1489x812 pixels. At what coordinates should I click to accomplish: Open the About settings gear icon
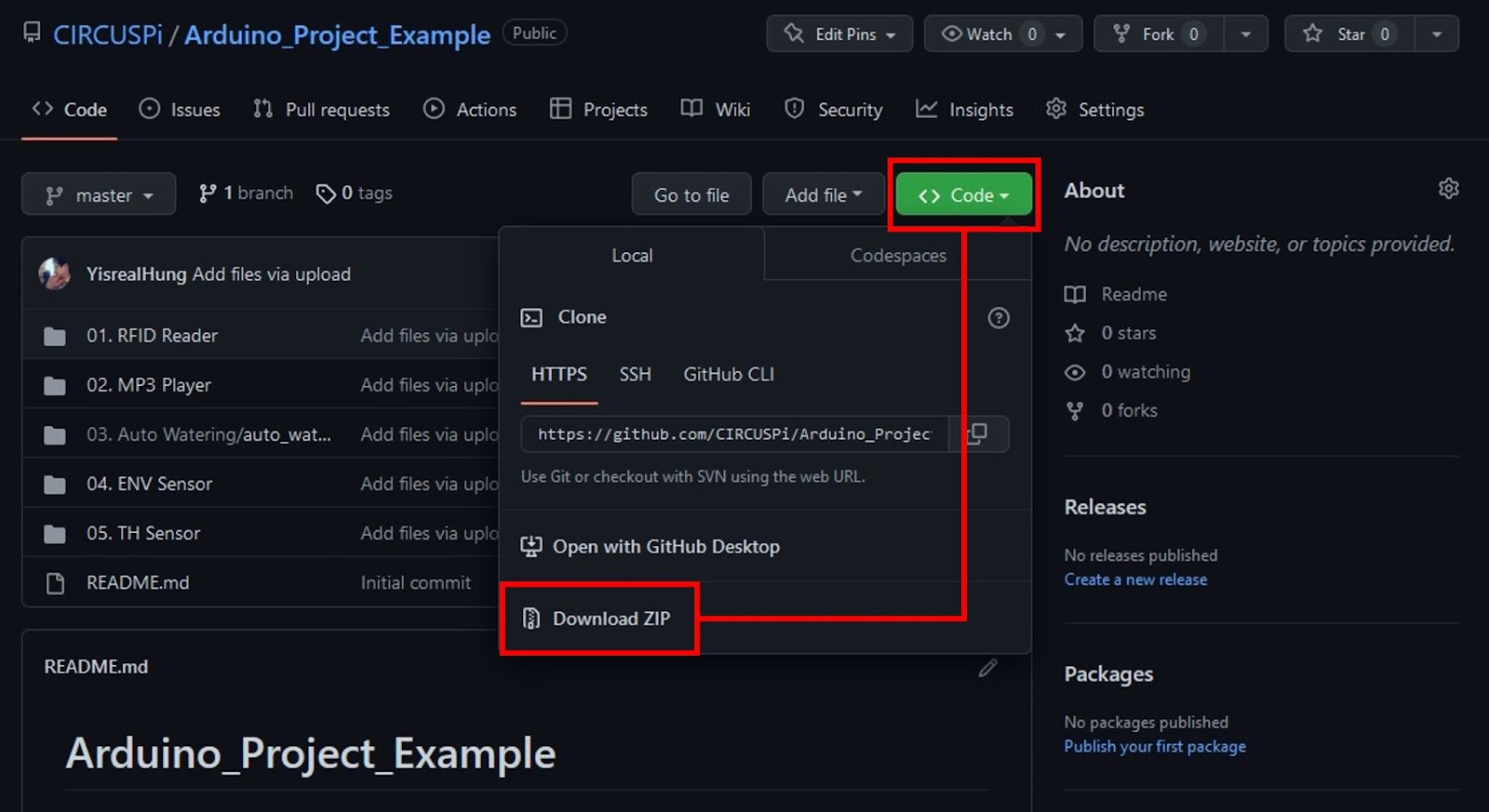(1448, 189)
